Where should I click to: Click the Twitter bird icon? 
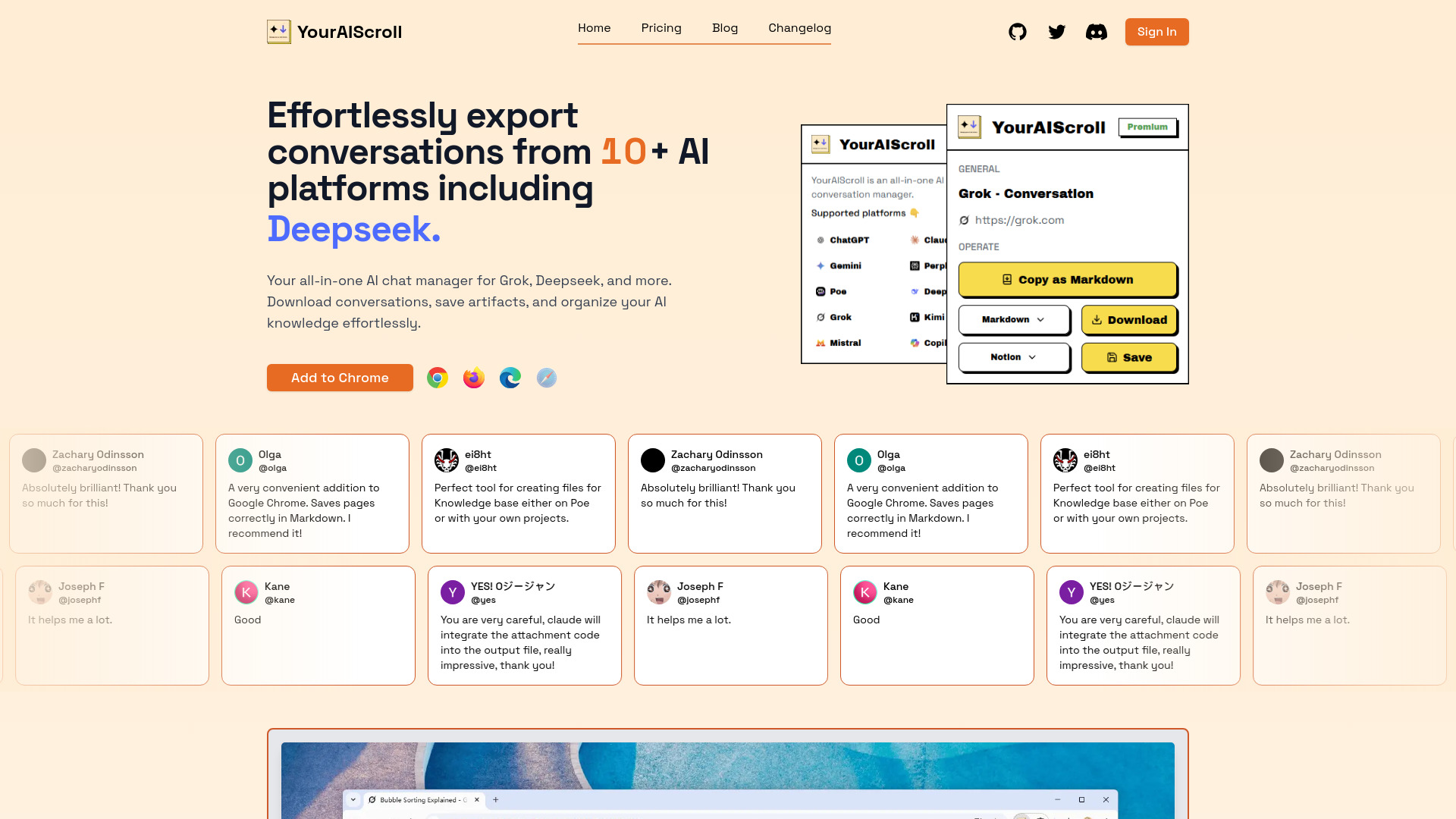pos(1056,32)
